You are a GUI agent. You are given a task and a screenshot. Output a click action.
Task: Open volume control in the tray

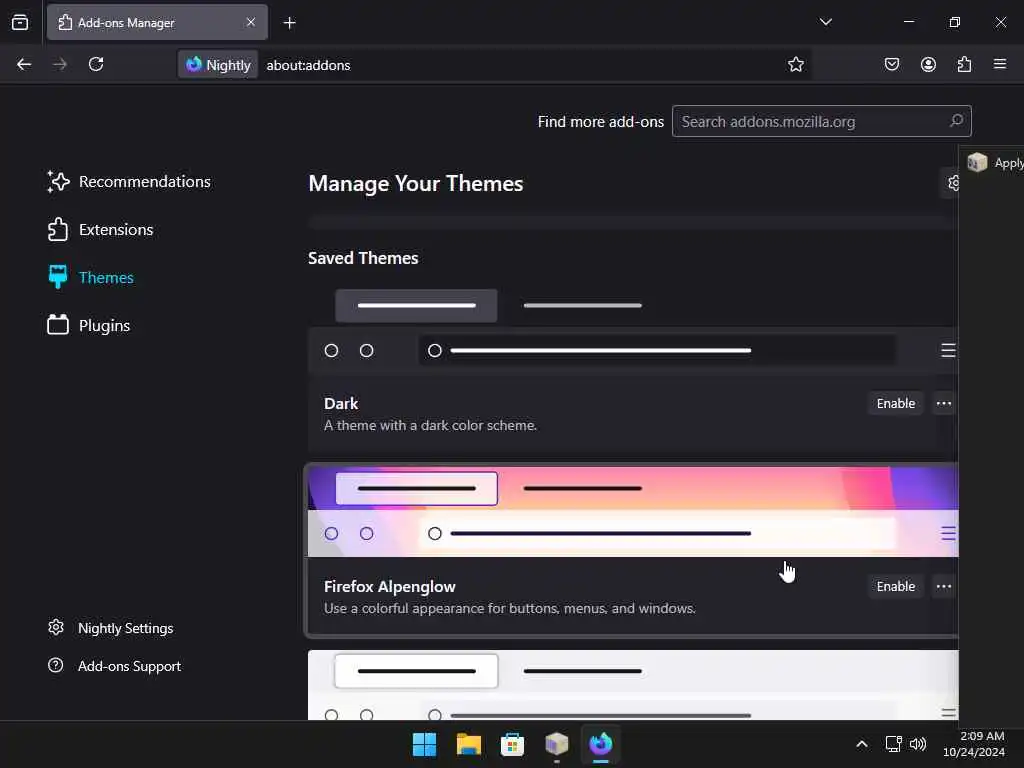pyautogui.click(x=918, y=744)
